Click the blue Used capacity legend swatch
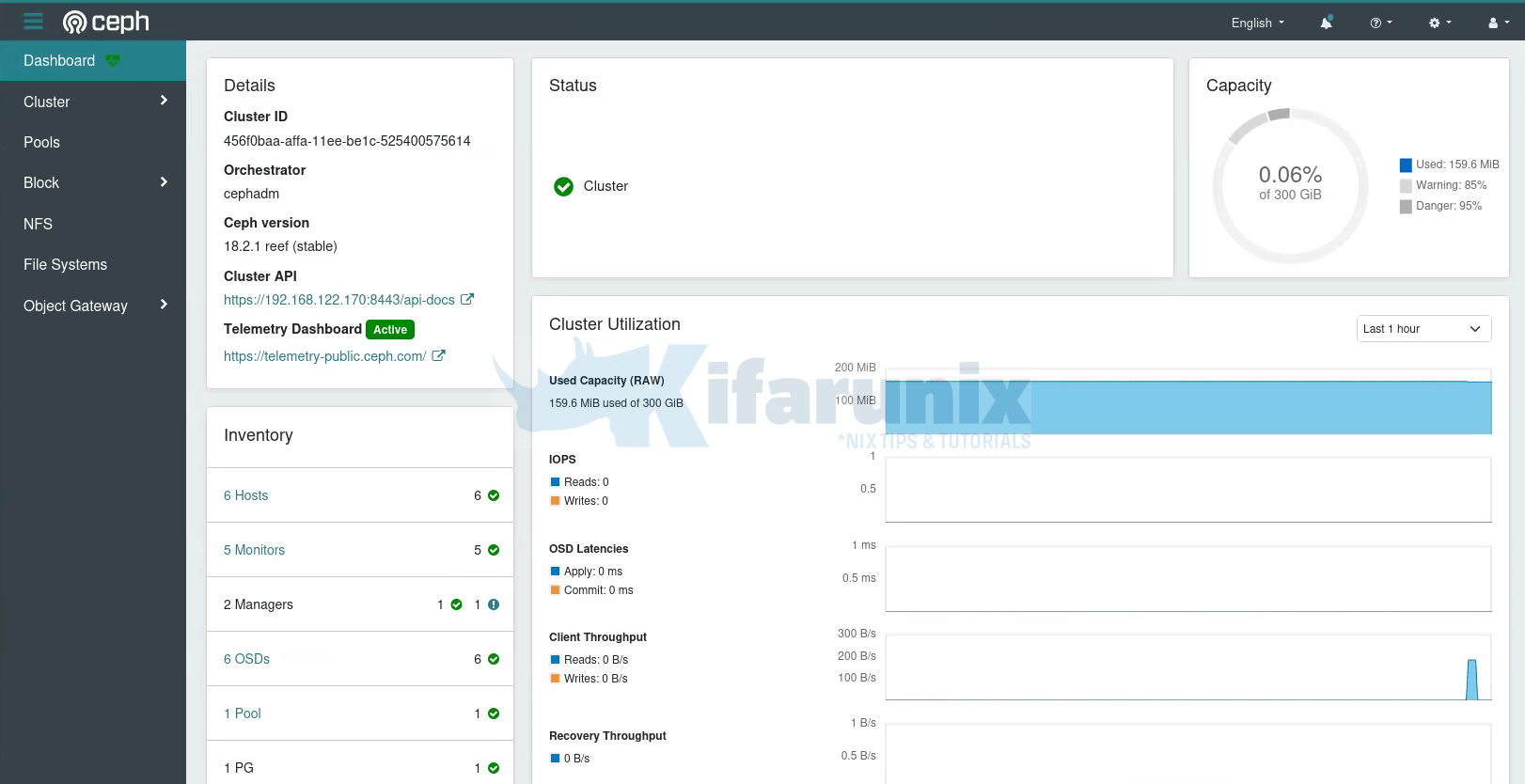The height and width of the screenshot is (784, 1525). tap(1406, 165)
